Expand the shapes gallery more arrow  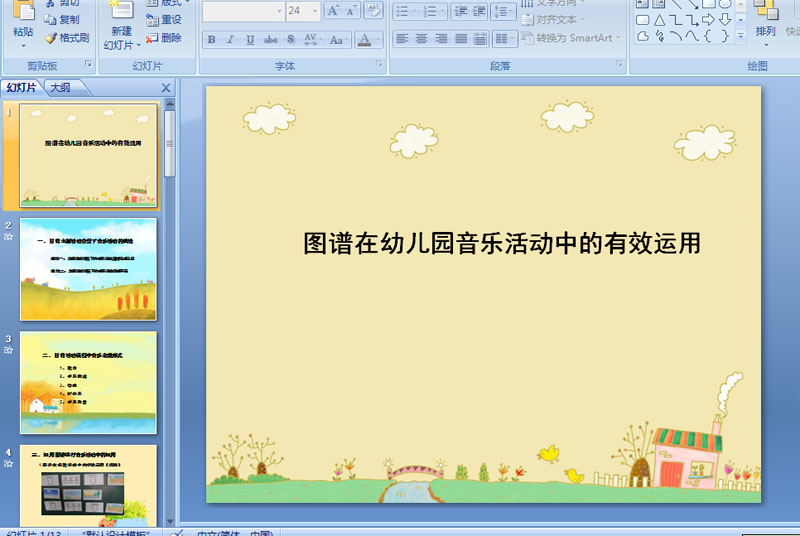pos(741,36)
